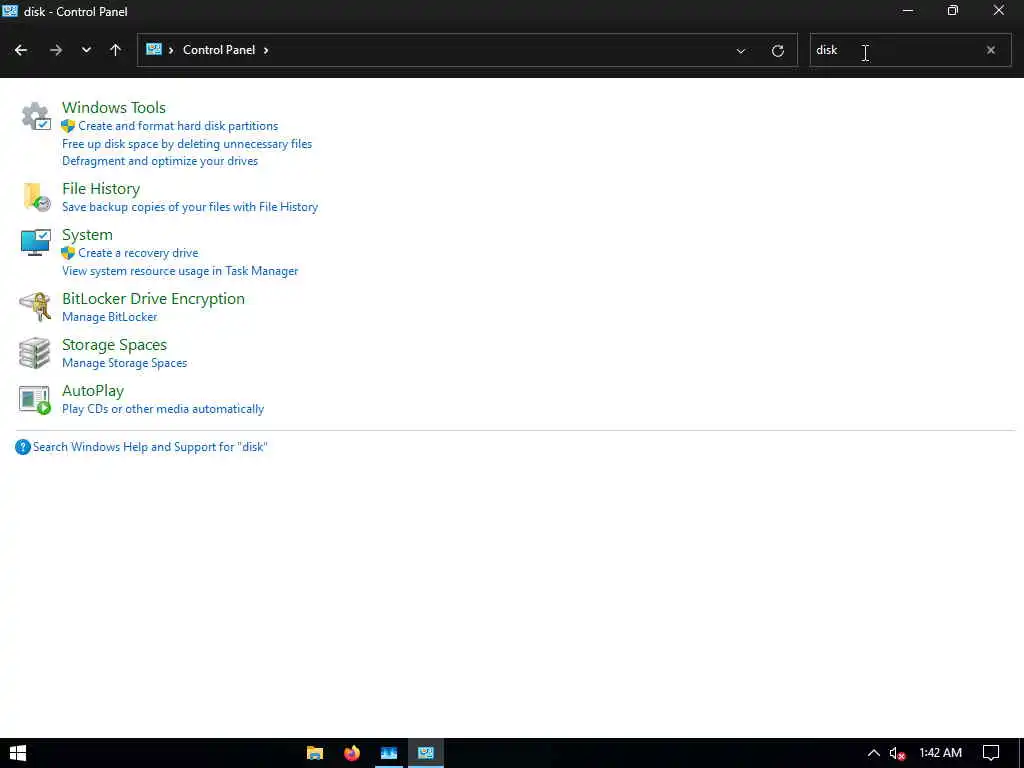Click the AutoPlay icon
Screen dimensions: 1024x768
tap(35, 400)
